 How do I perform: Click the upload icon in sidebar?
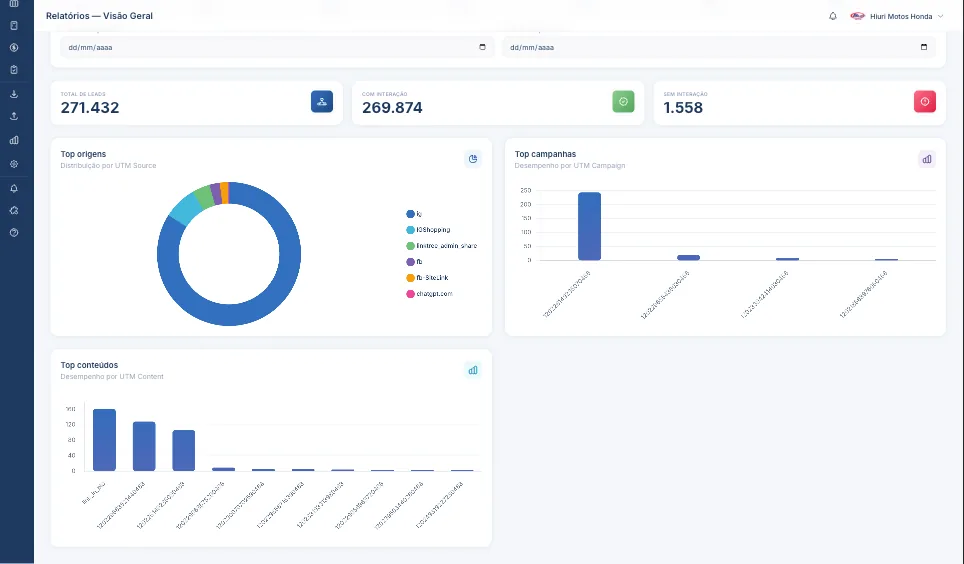[14, 116]
